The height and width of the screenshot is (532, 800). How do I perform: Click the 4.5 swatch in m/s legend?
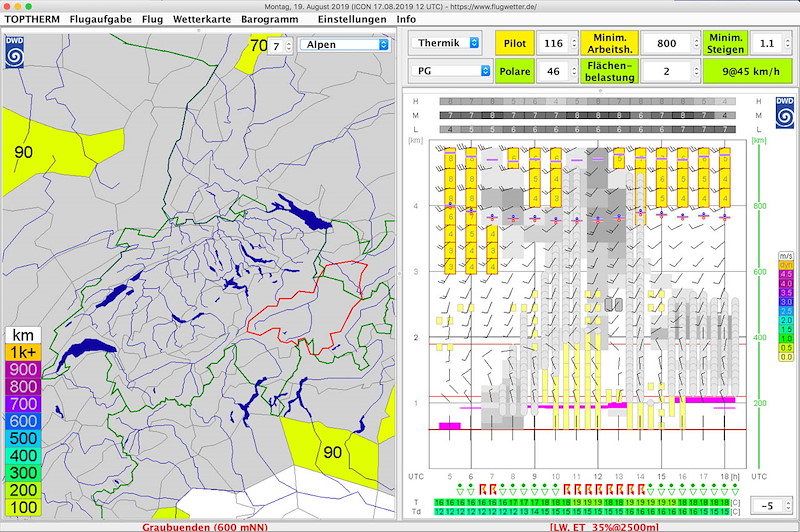pos(786,274)
